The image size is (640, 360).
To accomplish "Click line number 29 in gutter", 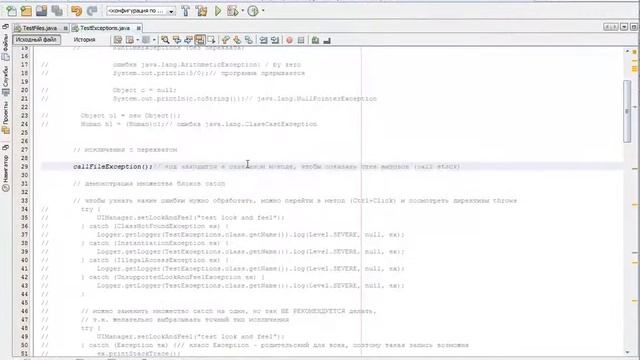I will [24, 167].
